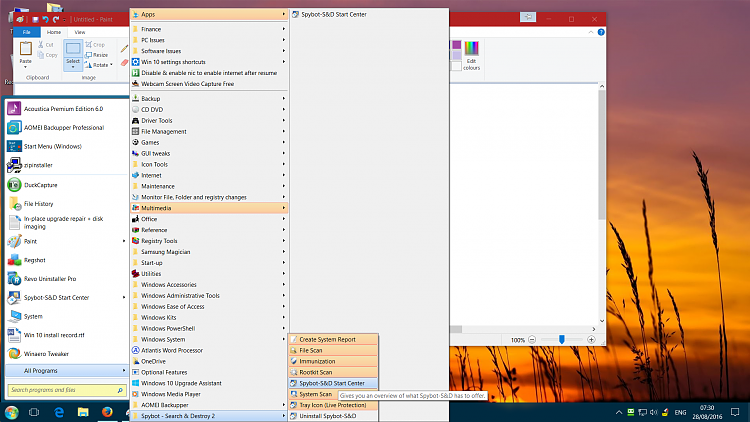Open Windows Media Player entry

[x=209, y=394]
